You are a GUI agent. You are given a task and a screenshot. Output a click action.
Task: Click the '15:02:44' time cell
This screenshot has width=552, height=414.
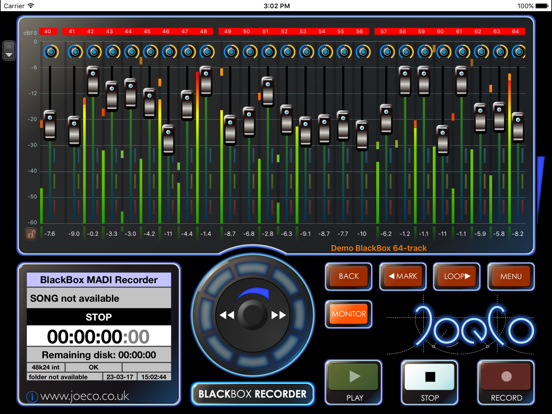[x=154, y=377]
